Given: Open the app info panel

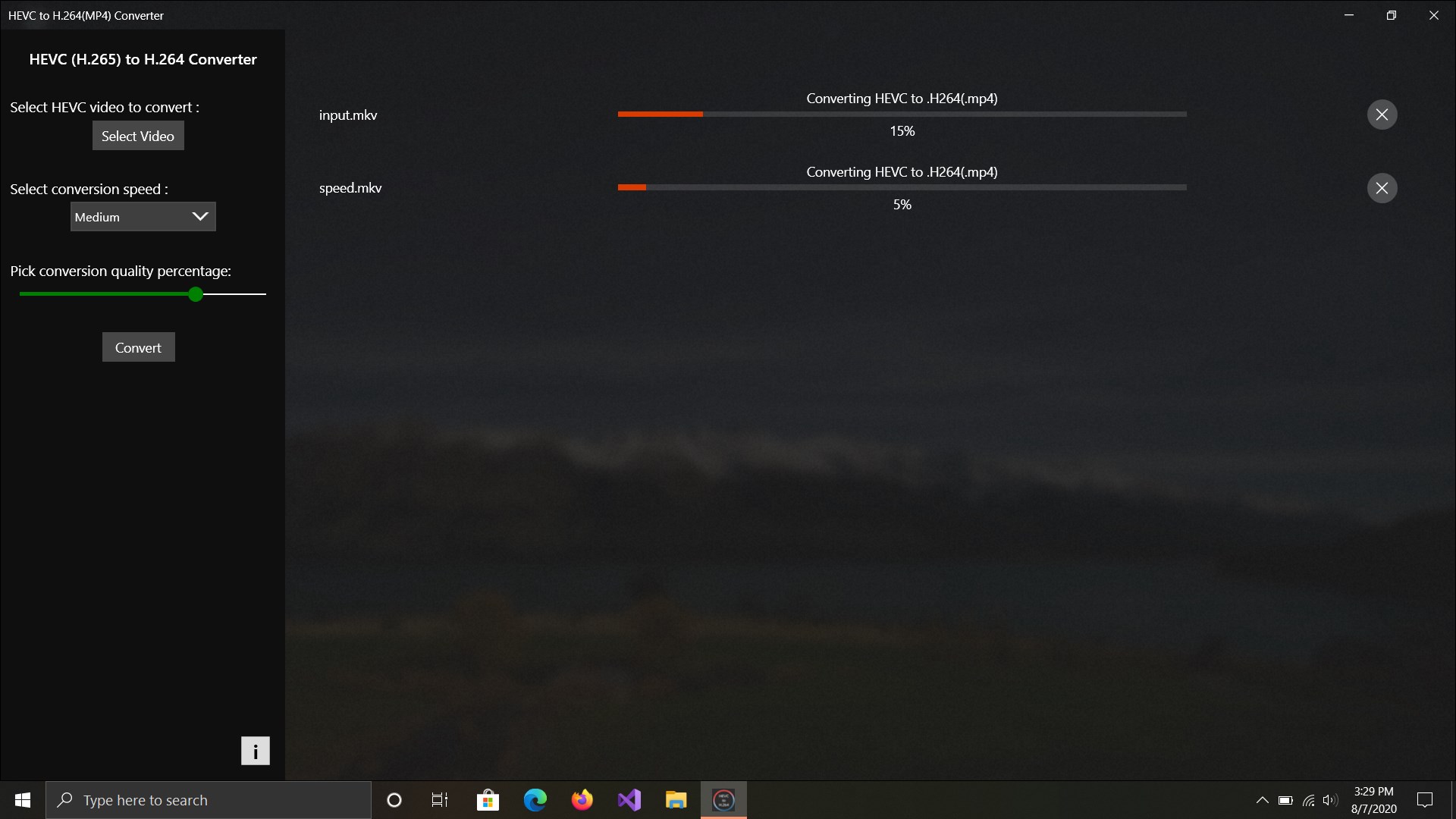Looking at the screenshot, I should (x=255, y=751).
